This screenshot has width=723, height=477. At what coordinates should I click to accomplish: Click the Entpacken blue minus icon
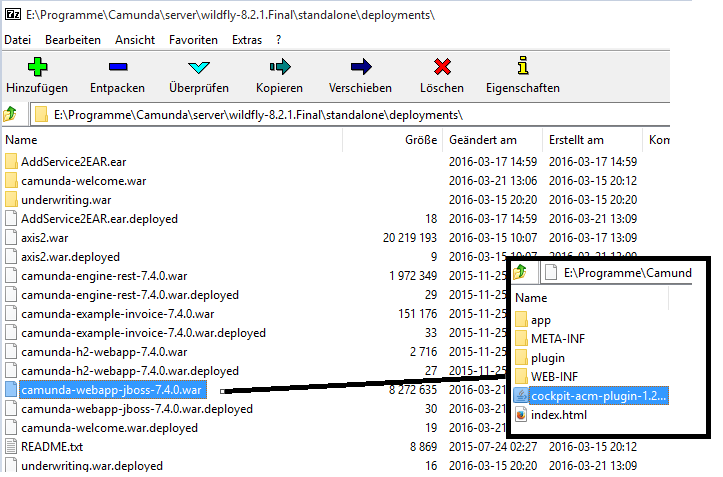coord(118,67)
